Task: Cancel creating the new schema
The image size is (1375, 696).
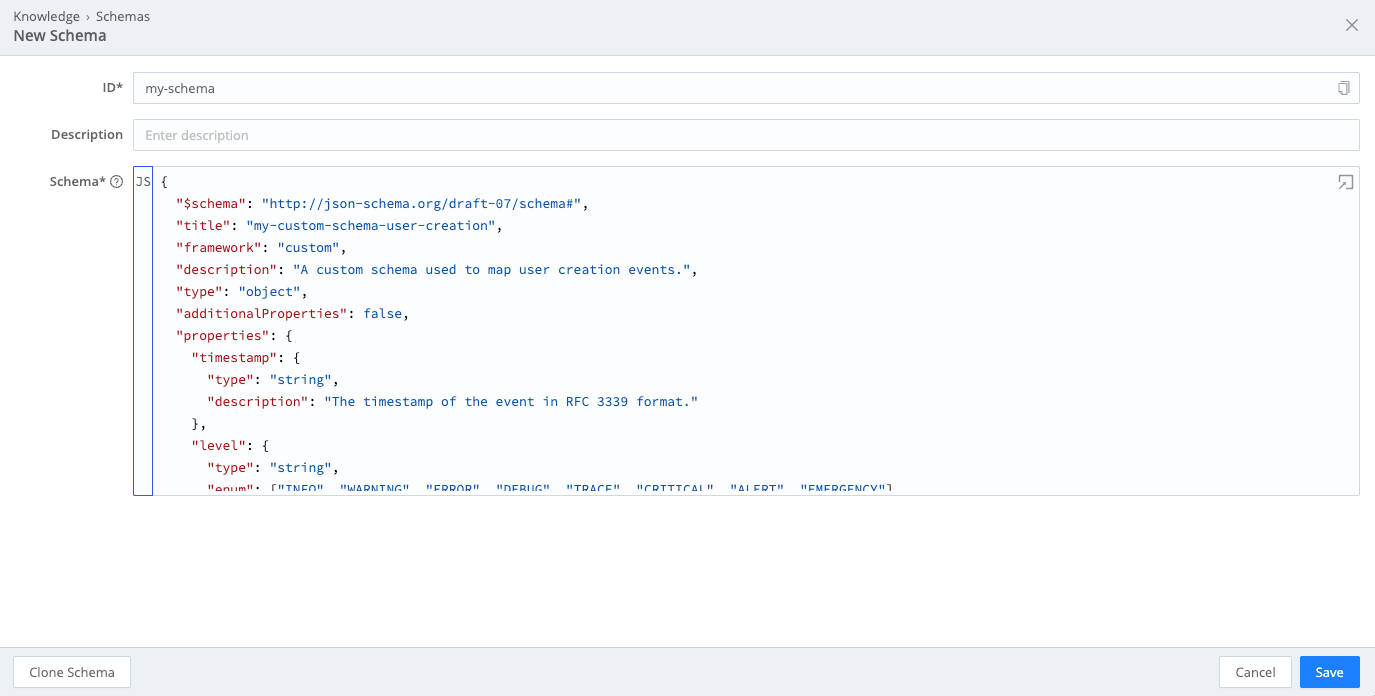Action: pos(1255,671)
